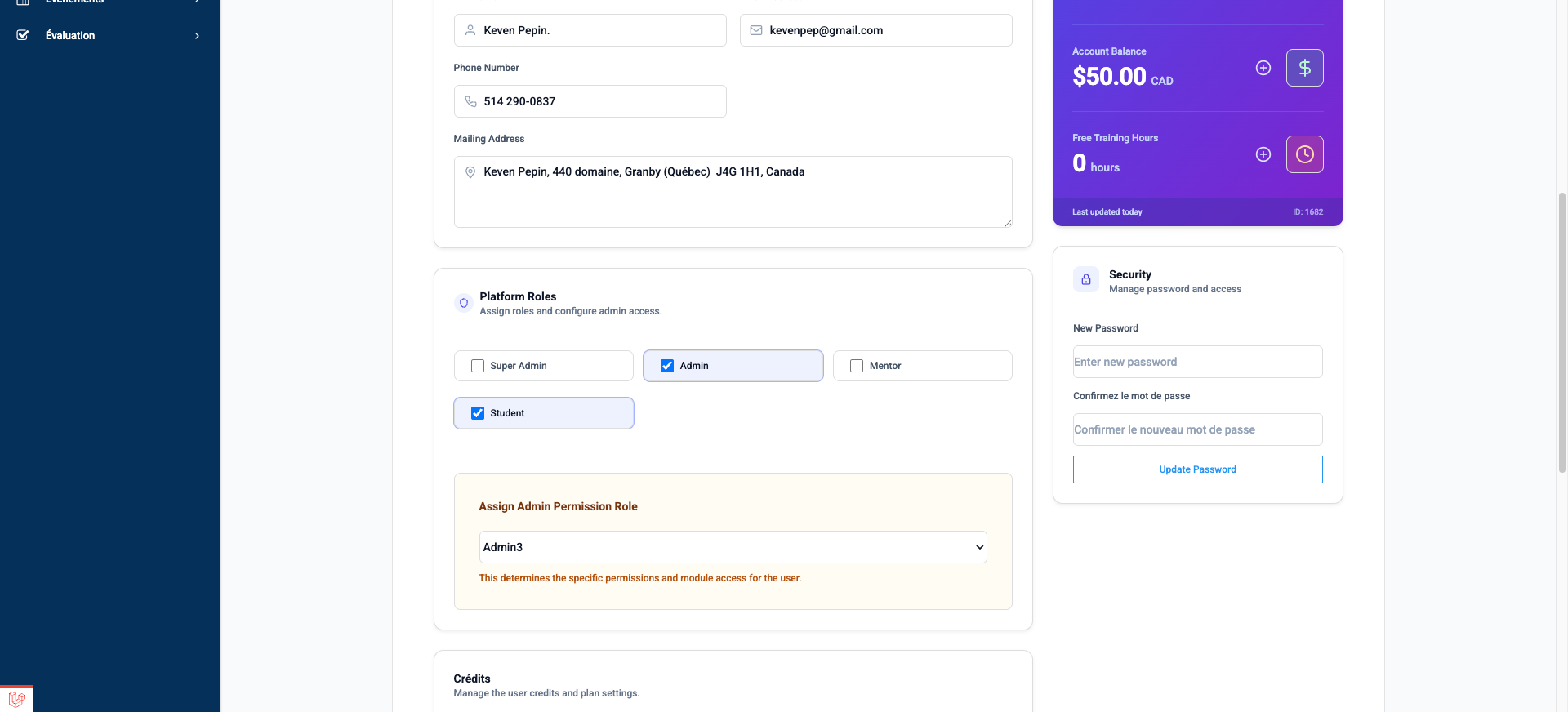Click the plus icon beside Account Balance
Viewport: 1568px width, 712px height.
point(1263,68)
